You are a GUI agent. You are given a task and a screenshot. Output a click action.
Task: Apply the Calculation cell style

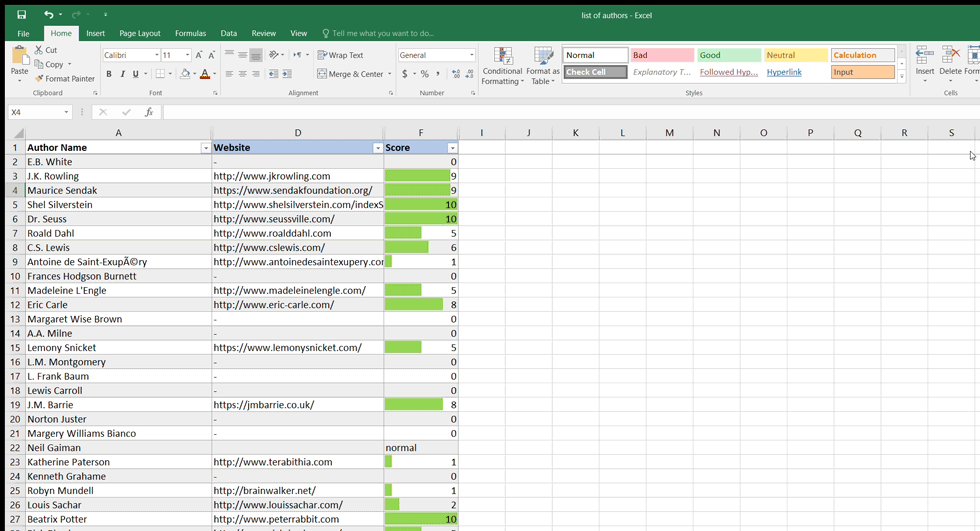click(862, 55)
